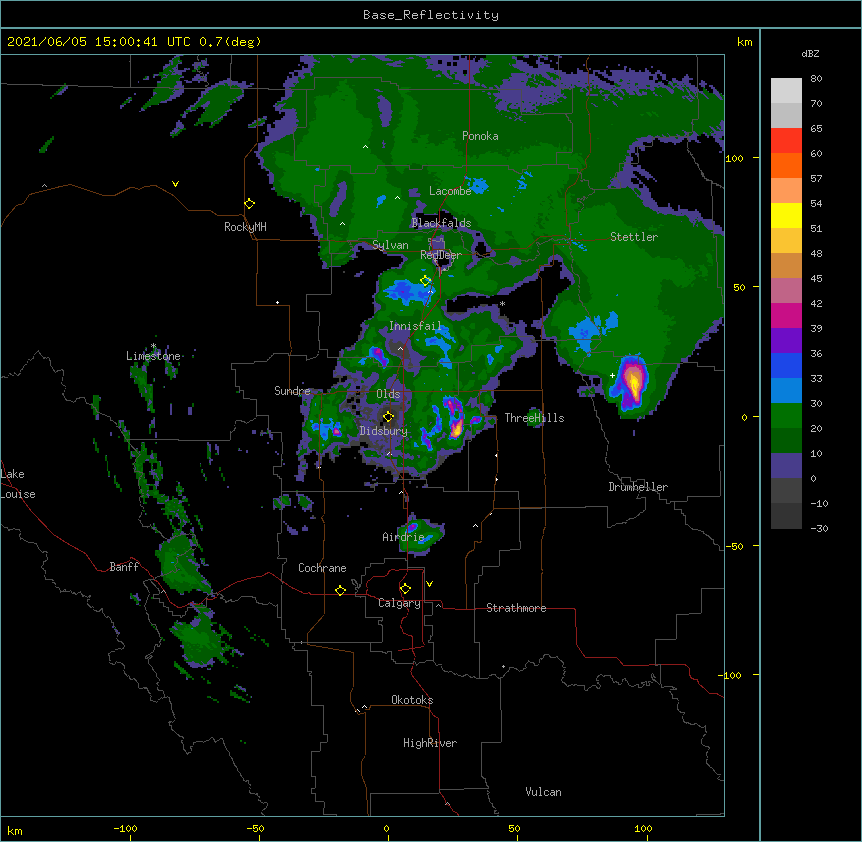Click the purple legend swatch at 10 dBZ
The image size is (862, 842).
pos(786,466)
